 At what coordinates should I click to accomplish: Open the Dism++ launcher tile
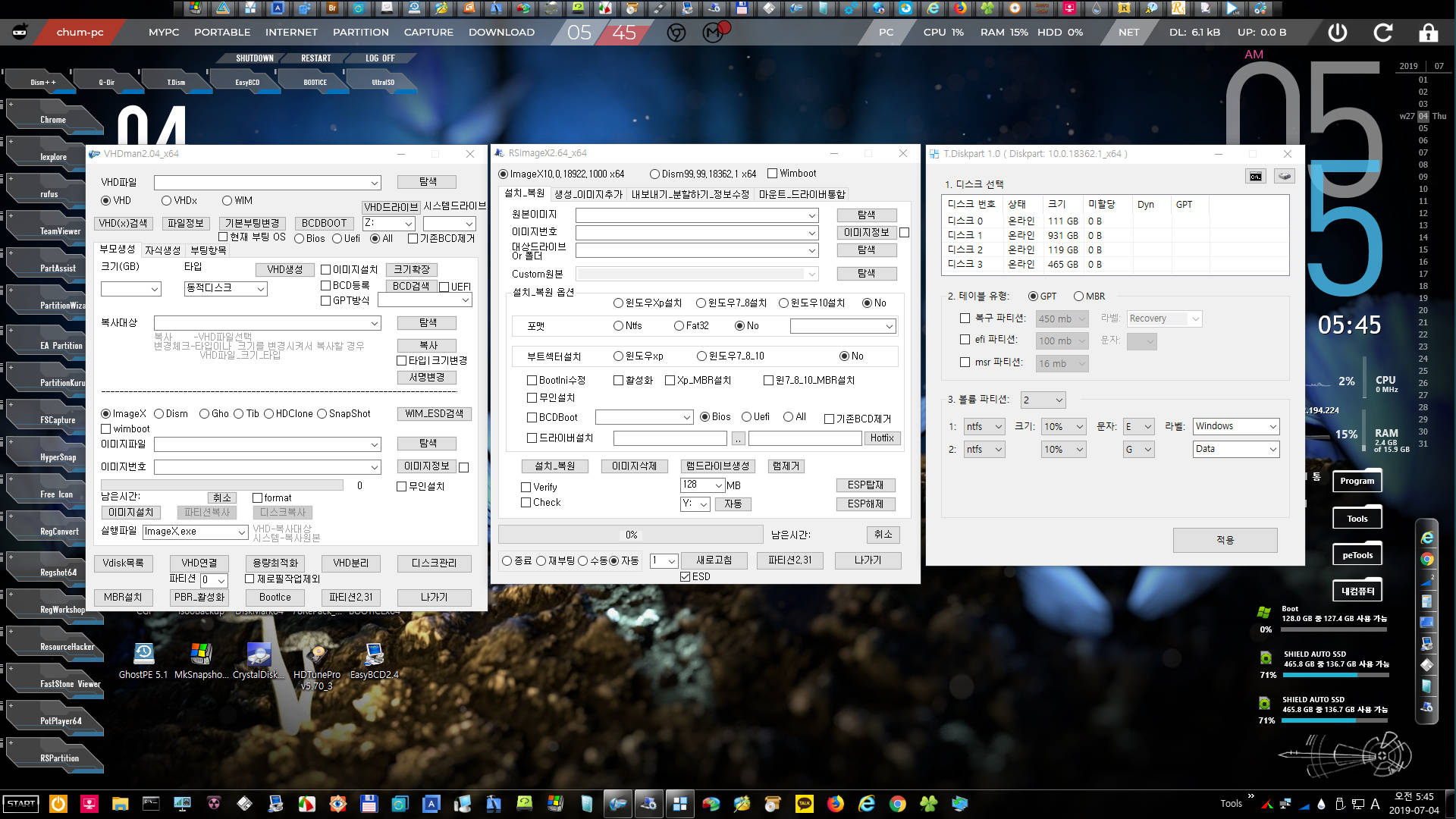(x=42, y=82)
